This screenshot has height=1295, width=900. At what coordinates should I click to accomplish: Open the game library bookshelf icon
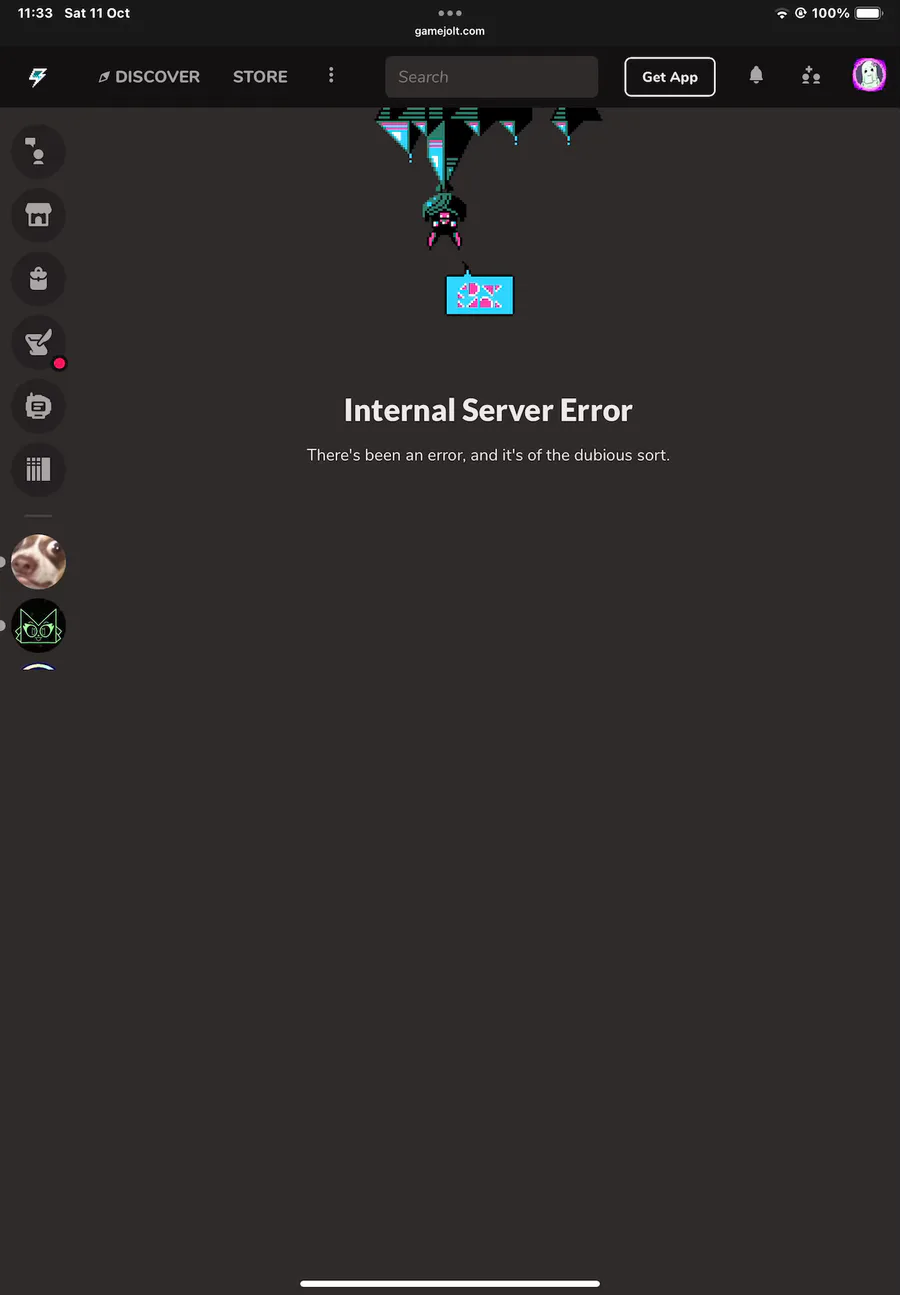pos(38,470)
